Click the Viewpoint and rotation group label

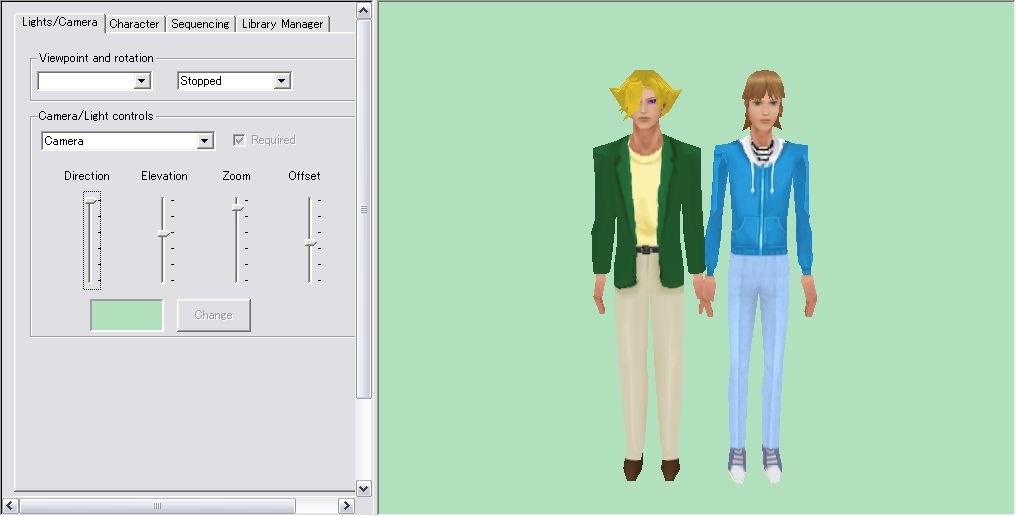96,58
